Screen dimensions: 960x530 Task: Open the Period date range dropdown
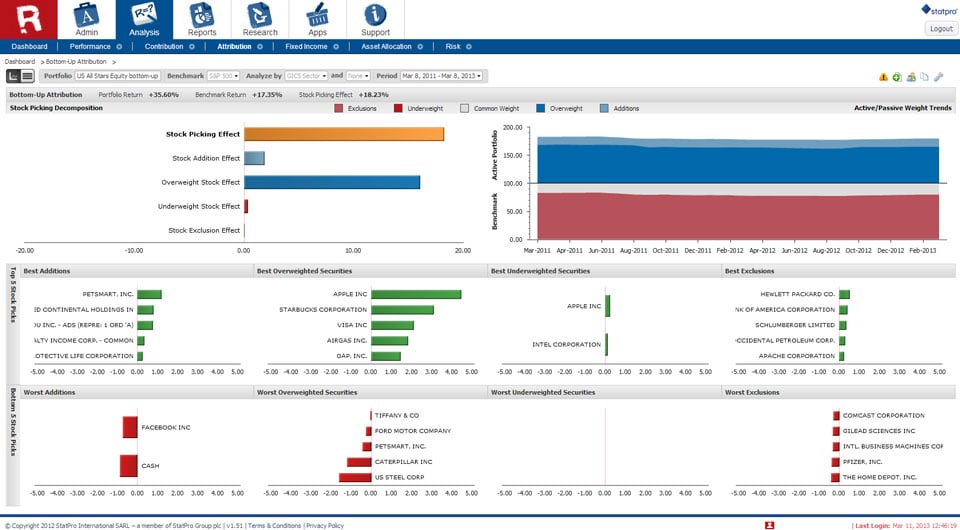pos(442,76)
